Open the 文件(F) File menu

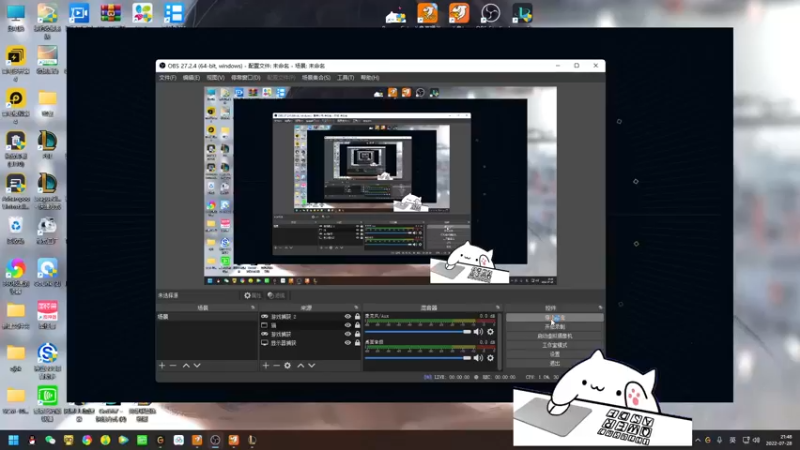(x=167, y=78)
